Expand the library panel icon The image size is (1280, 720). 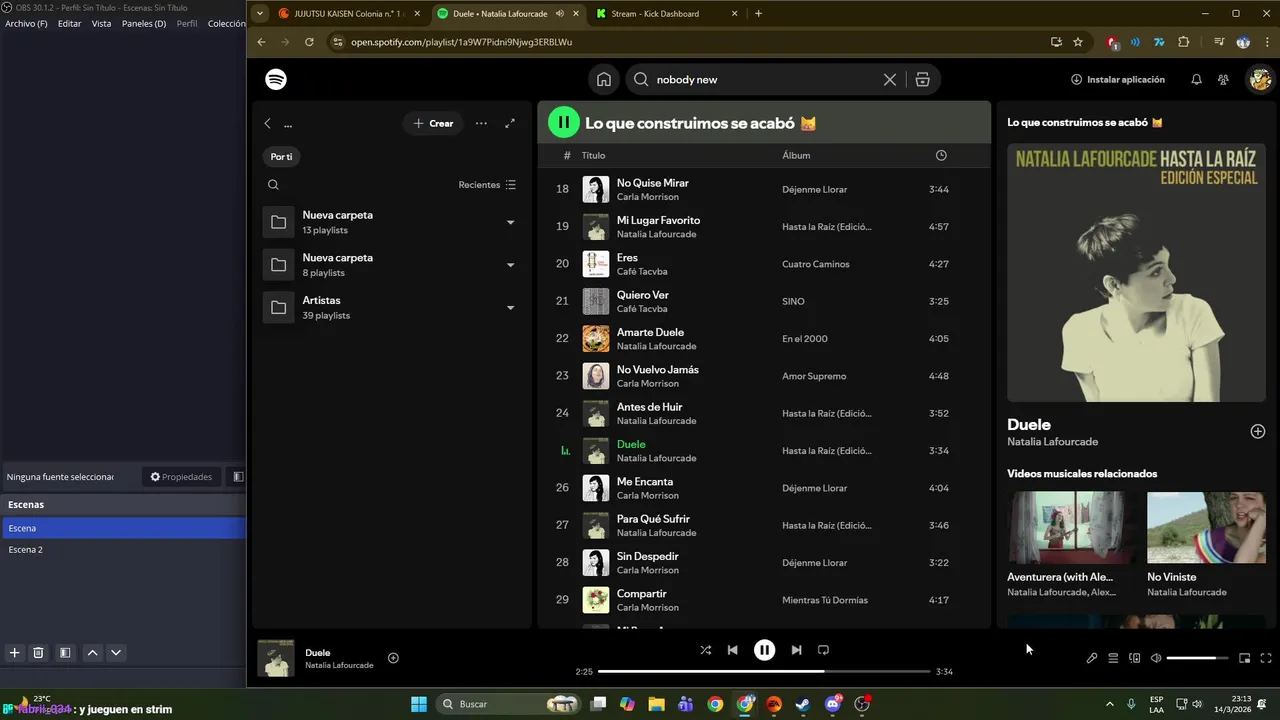(x=510, y=123)
